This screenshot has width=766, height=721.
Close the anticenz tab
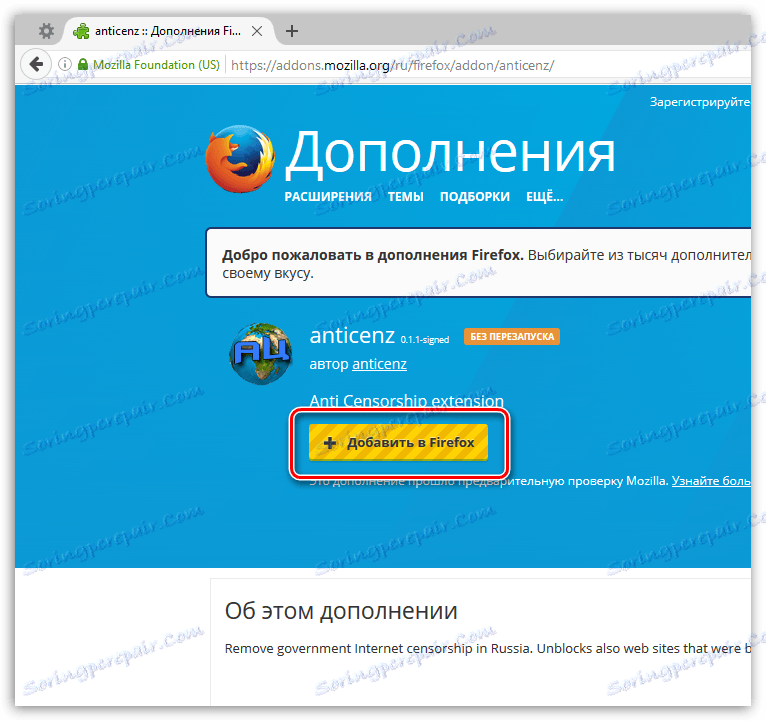pyautogui.click(x=257, y=31)
